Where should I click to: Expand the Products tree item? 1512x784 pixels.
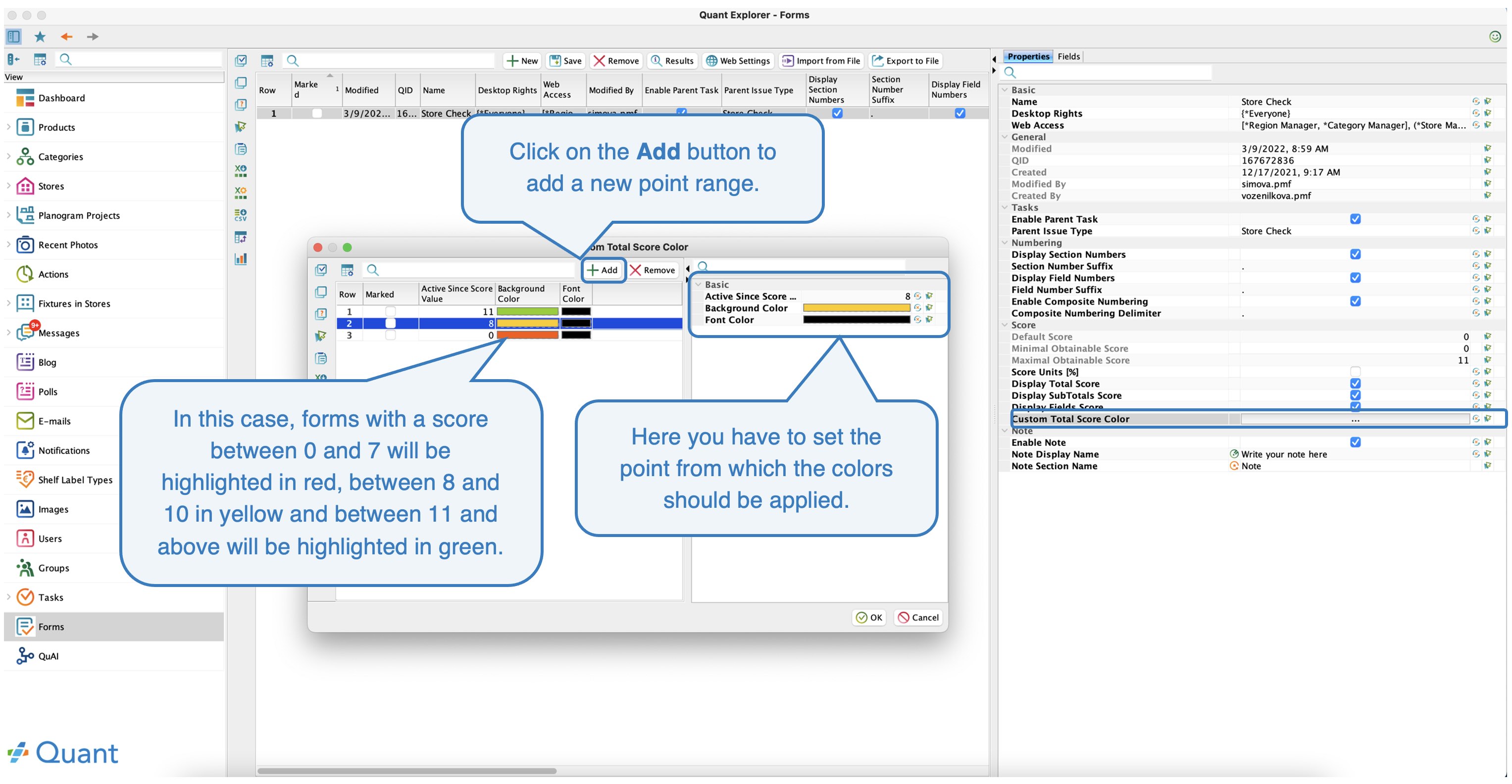(8, 127)
